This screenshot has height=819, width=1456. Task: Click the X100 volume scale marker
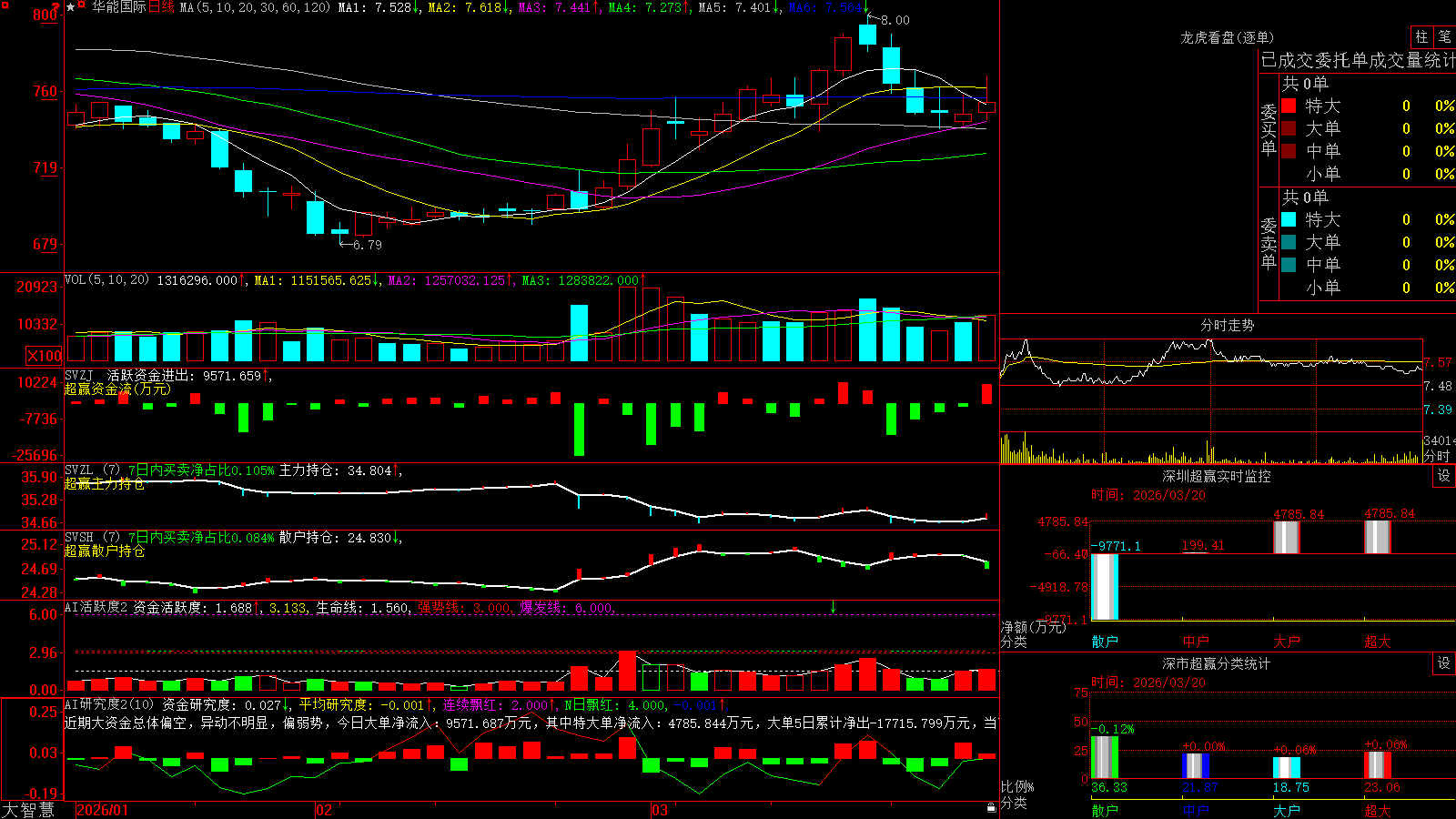pos(45,356)
